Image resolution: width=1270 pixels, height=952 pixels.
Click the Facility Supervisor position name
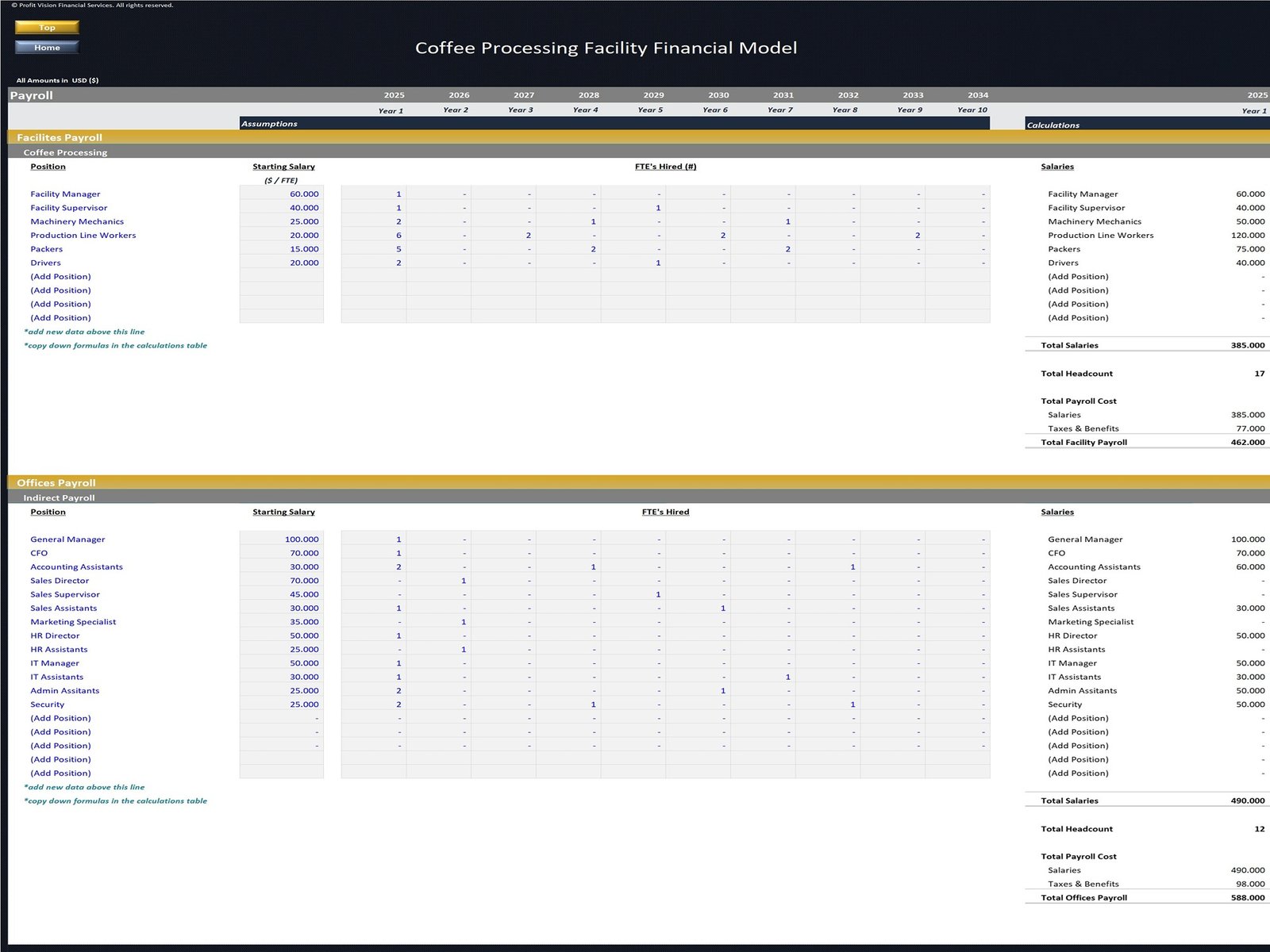pyautogui.click(x=68, y=208)
